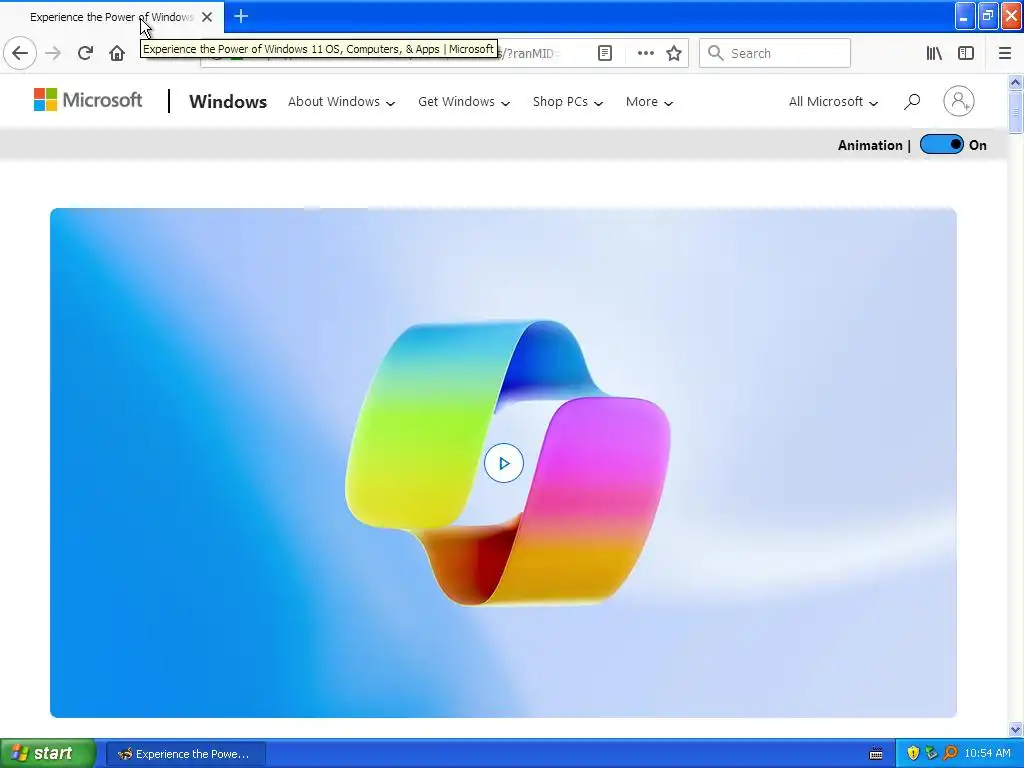The width and height of the screenshot is (1024, 768).
Task: Click the 10:54 AM taskbar clock
Action: [987, 754]
